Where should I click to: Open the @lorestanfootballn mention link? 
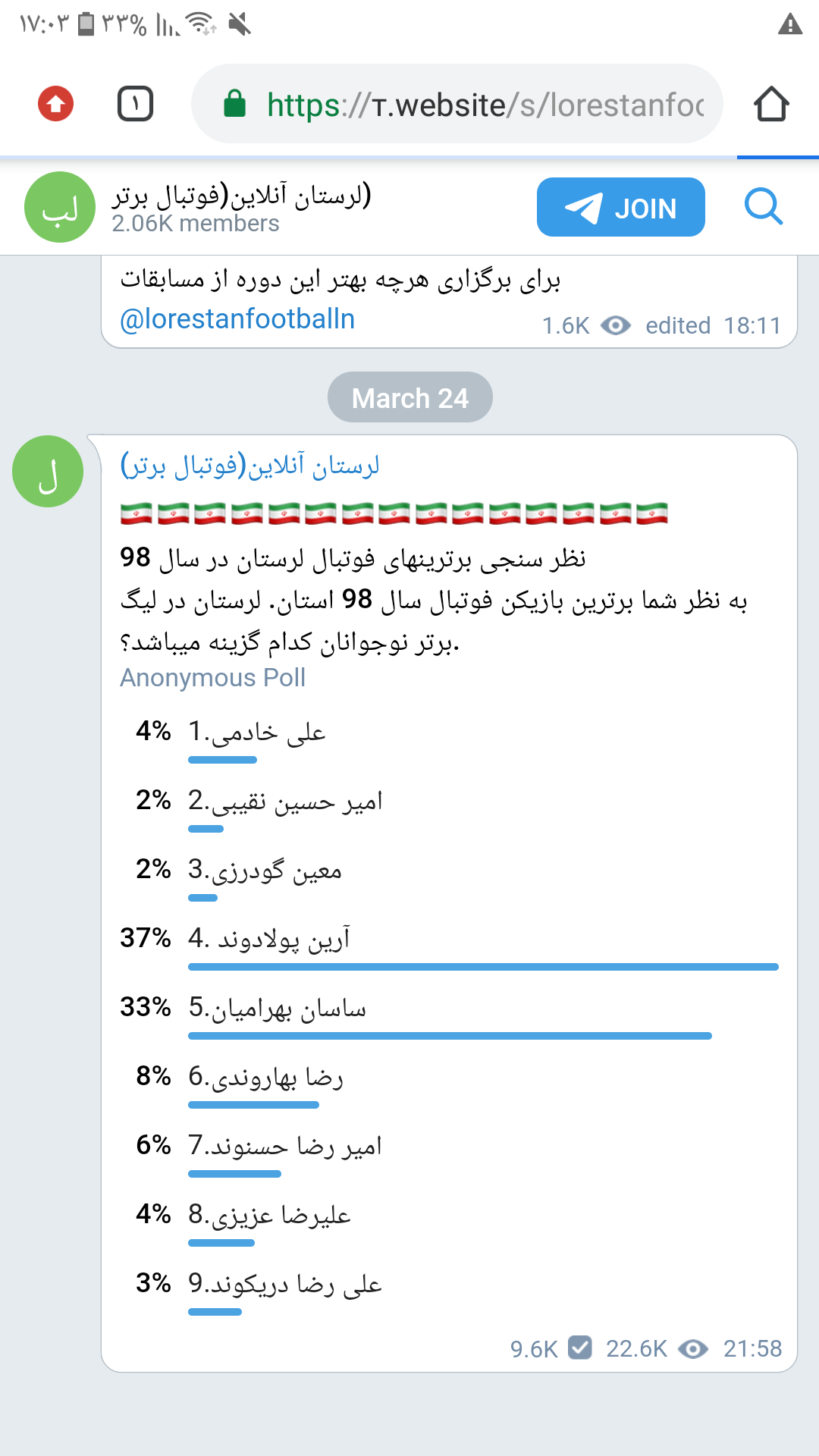point(237,319)
